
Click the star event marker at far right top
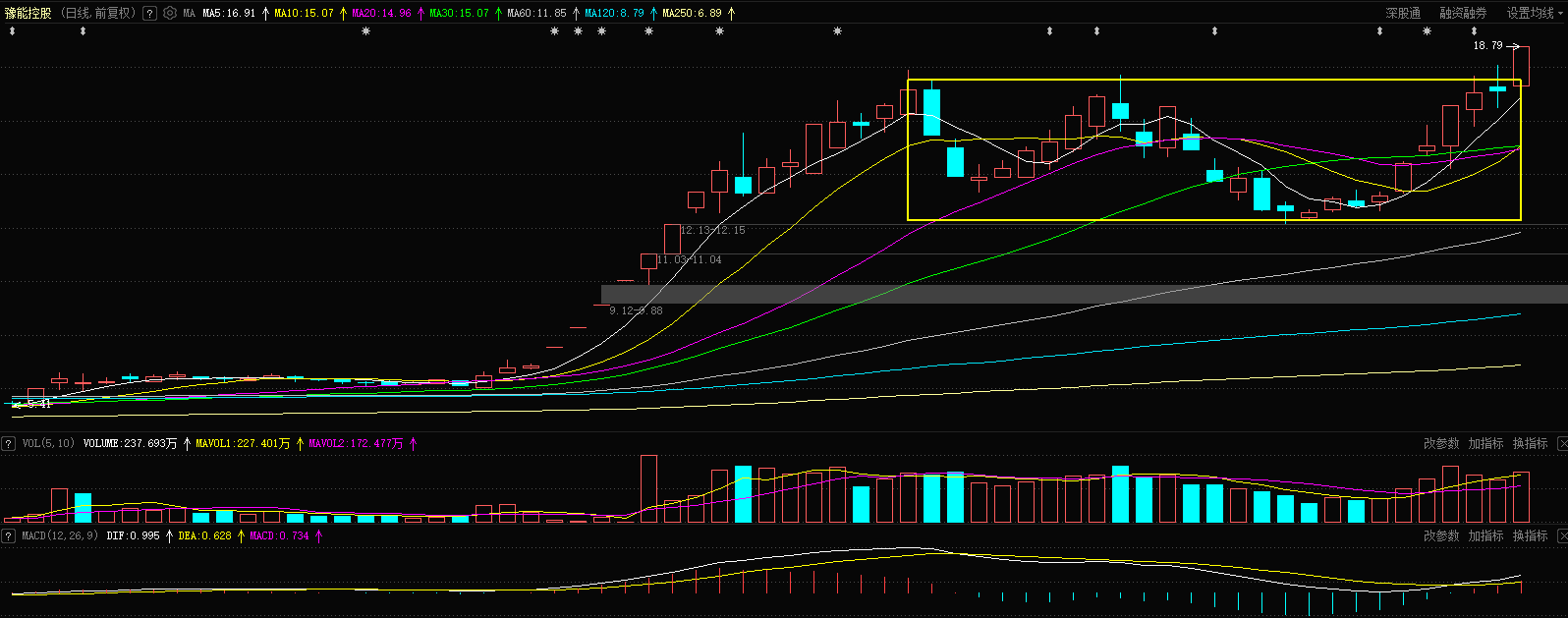(1427, 31)
